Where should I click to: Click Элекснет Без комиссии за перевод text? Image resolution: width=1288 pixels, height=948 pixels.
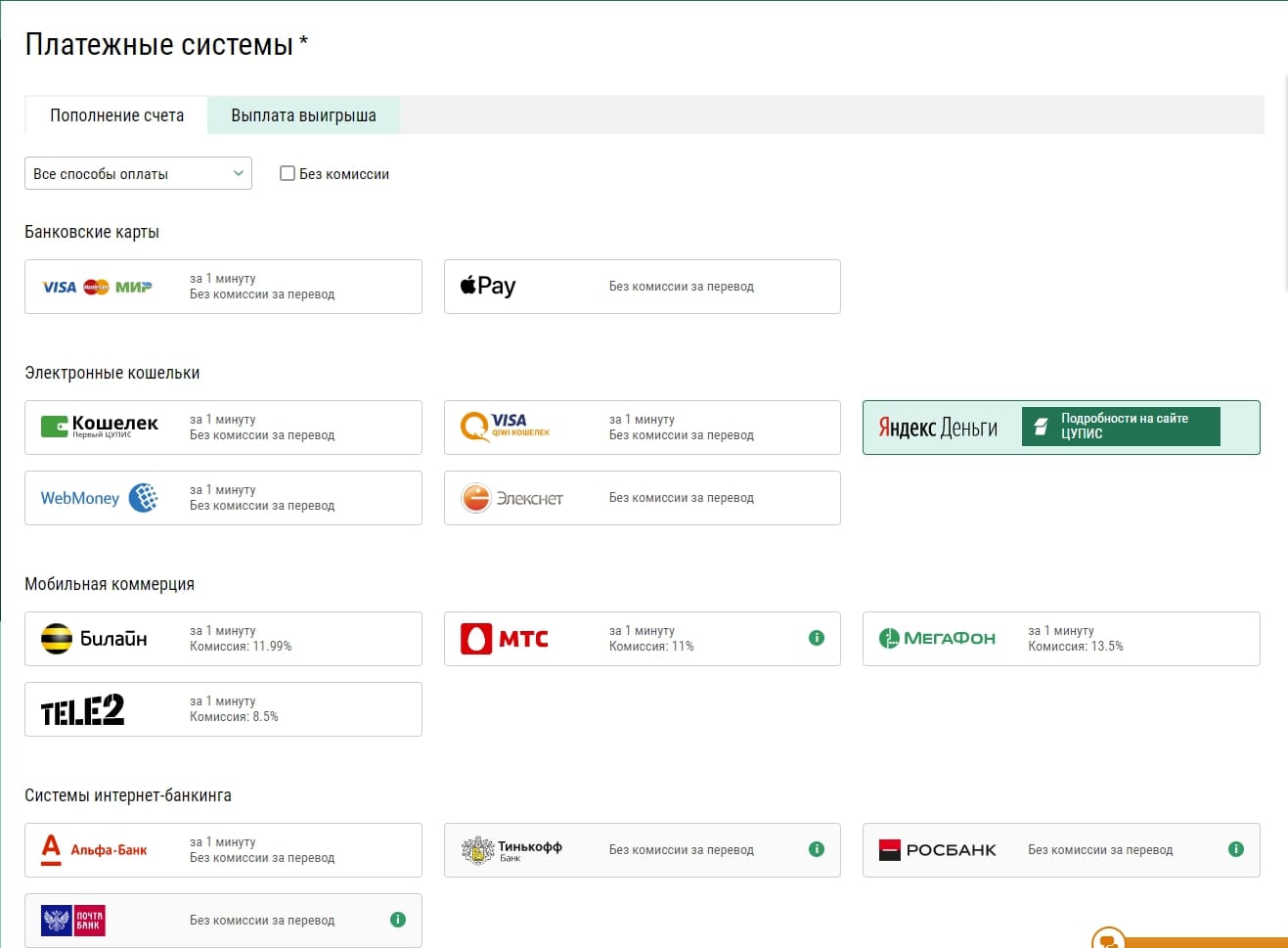click(x=682, y=498)
